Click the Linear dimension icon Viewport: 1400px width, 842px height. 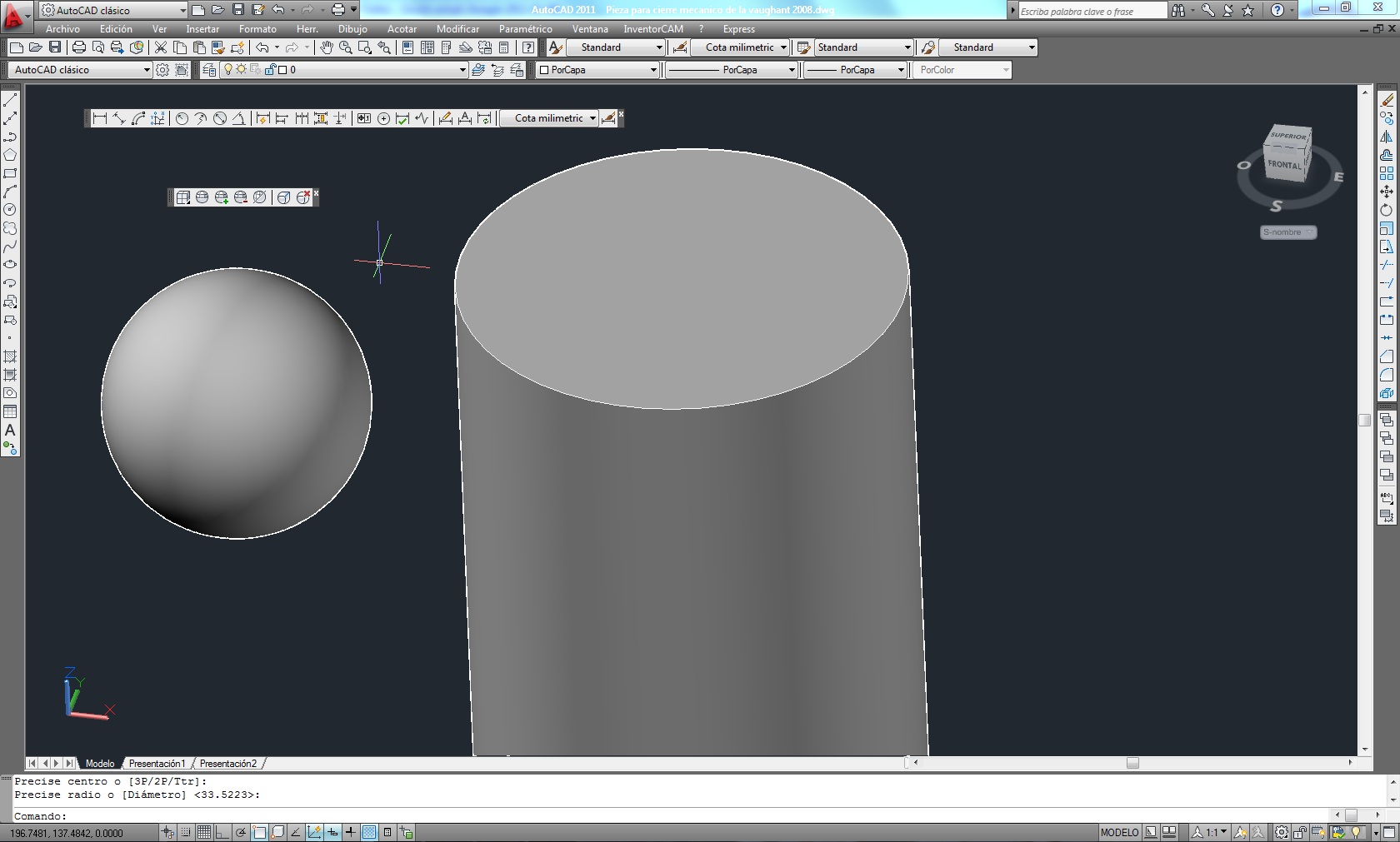coord(100,118)
